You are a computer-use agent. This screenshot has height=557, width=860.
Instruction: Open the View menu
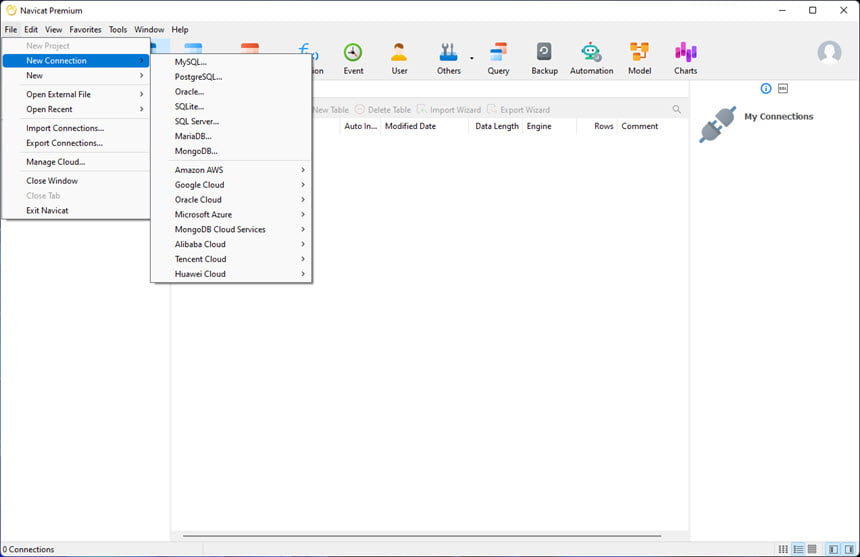[x=53, y=30]
